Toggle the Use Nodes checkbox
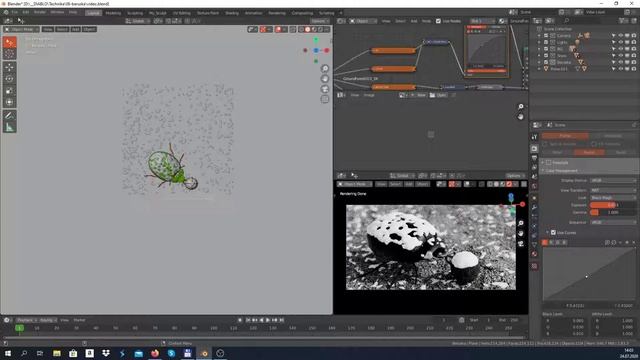The image size is (640, 360). pos(438,21)
